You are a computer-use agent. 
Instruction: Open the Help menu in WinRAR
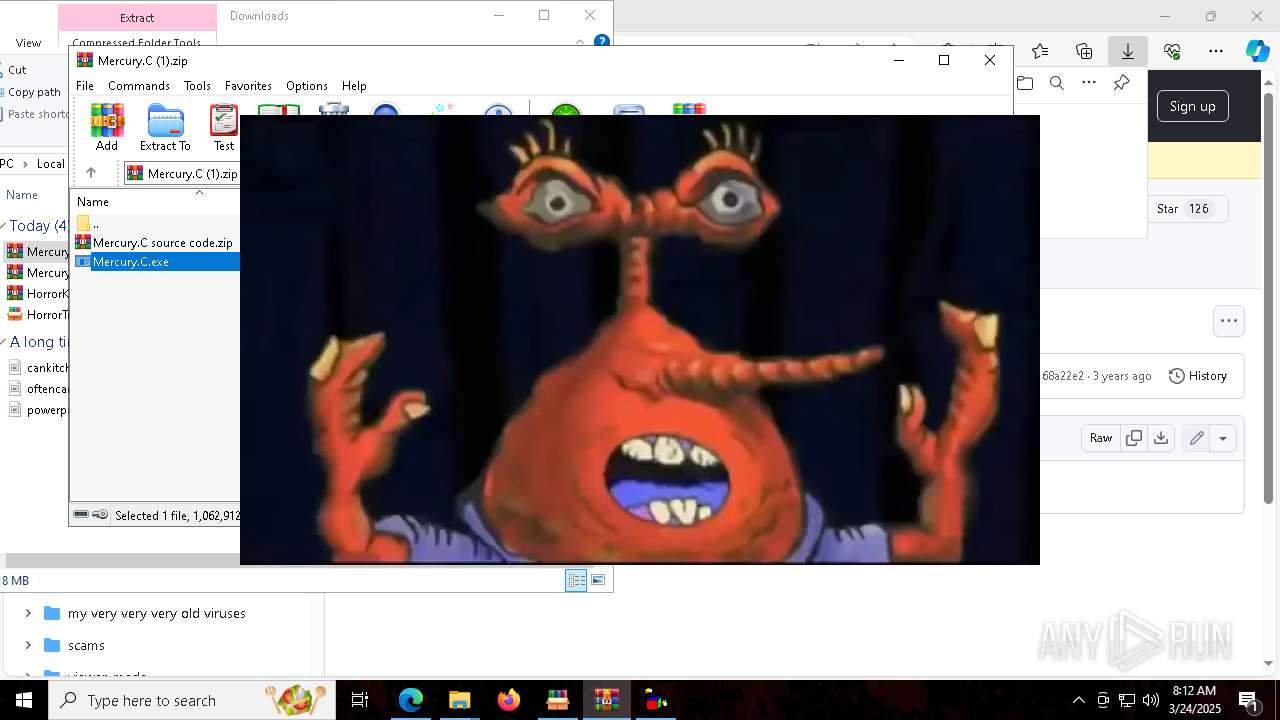pos(354,86)
